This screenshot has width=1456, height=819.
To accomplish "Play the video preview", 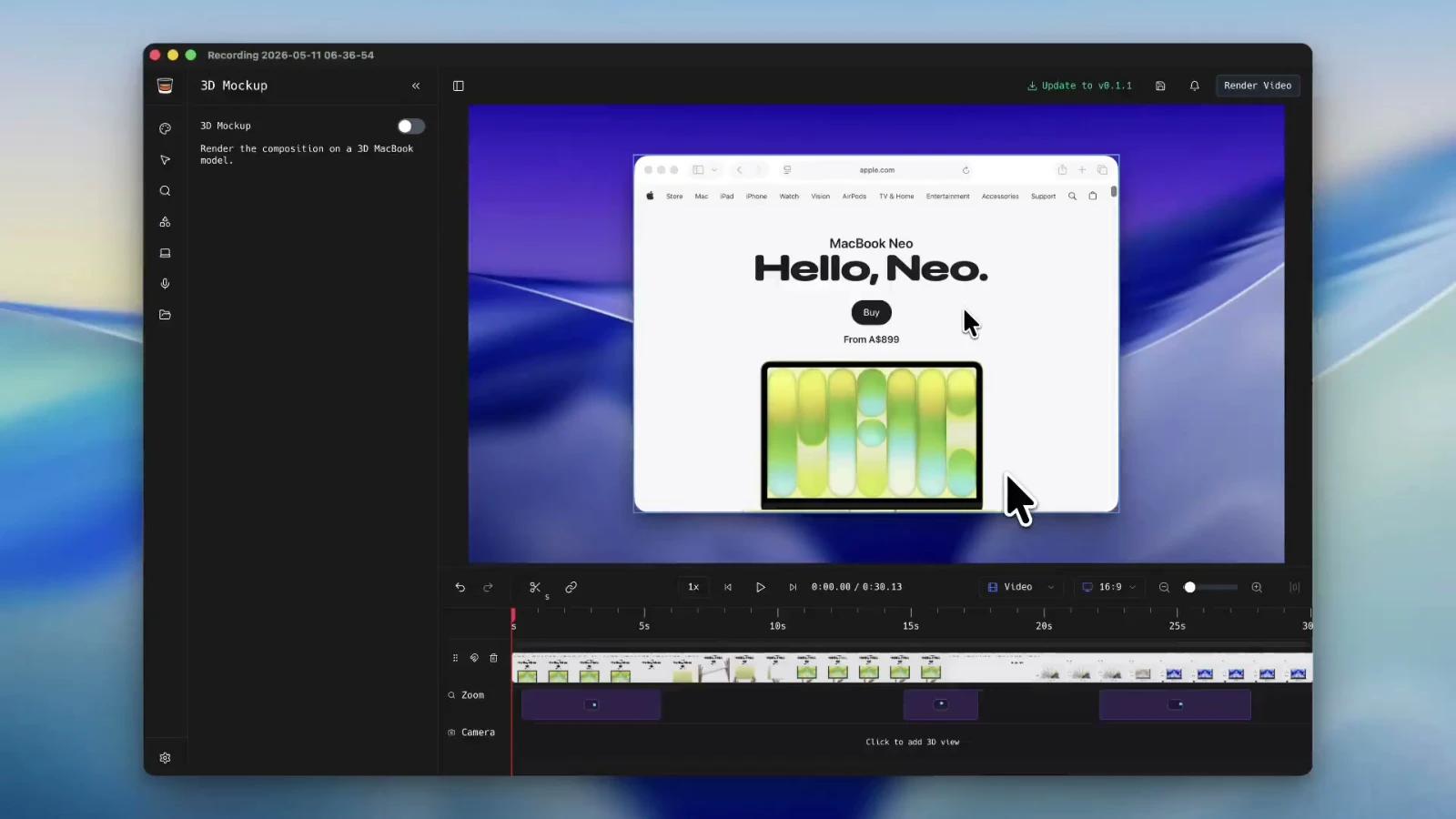I will (761, 588).
